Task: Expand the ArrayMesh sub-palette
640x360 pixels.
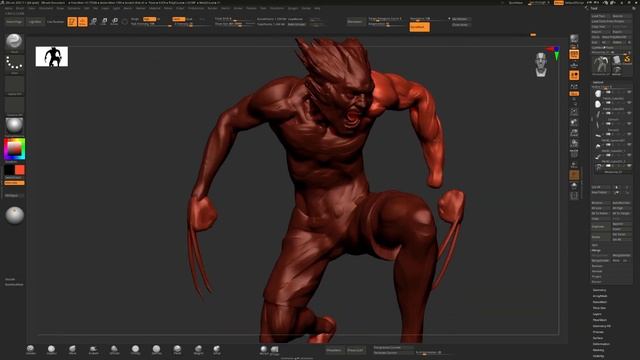Action: click(600, 296)
